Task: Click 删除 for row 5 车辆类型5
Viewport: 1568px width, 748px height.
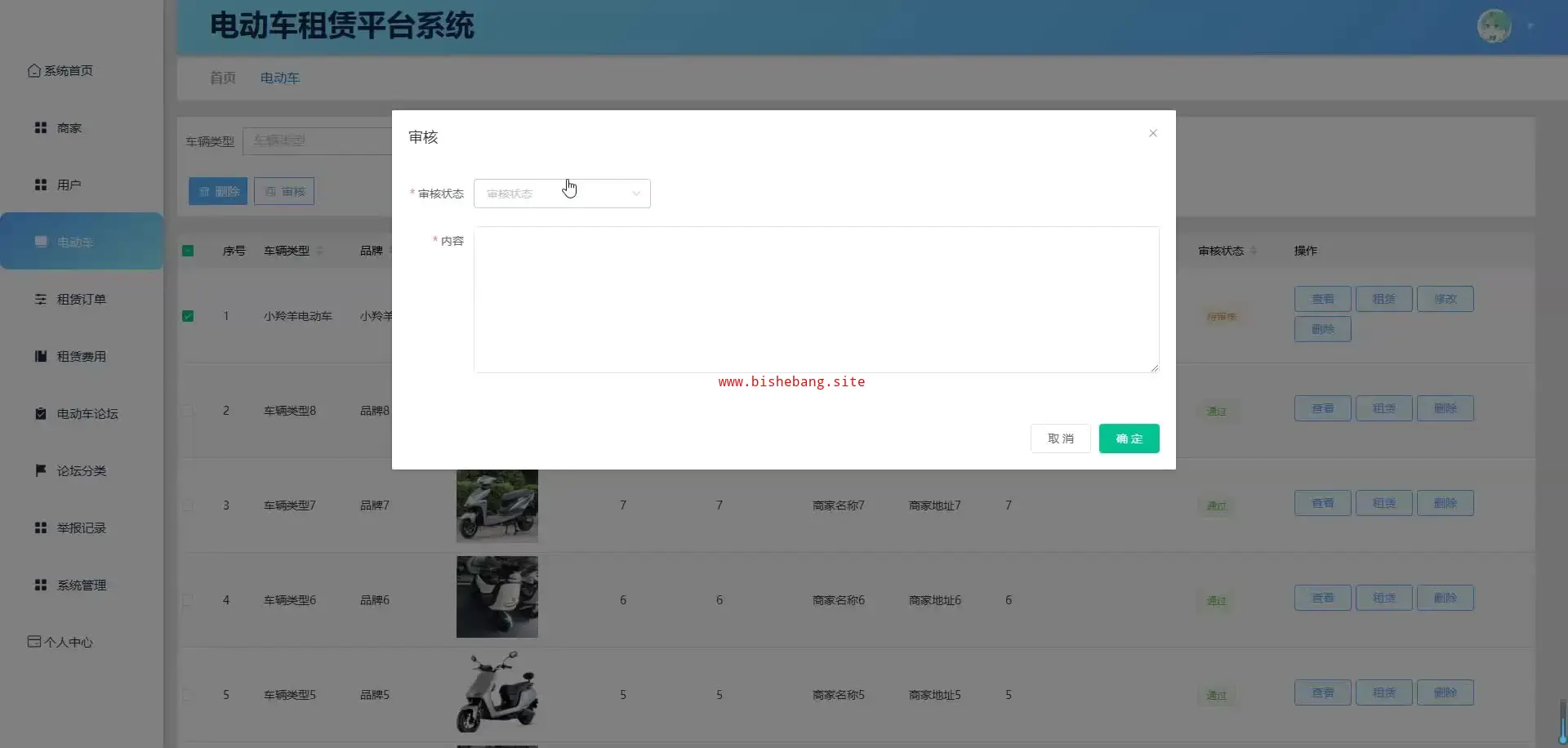Action: coord(1445,692)
